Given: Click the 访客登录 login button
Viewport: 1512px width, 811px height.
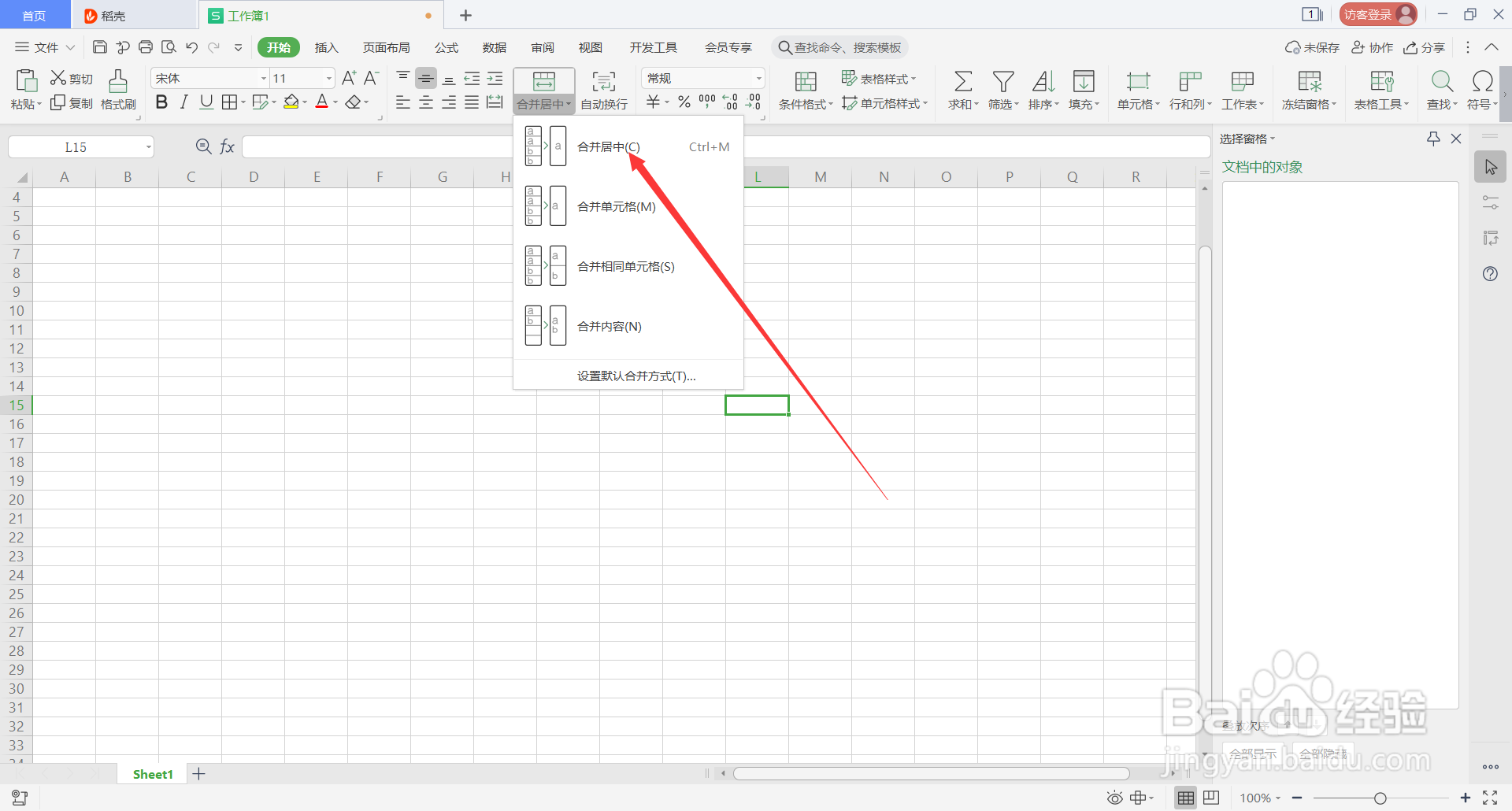Looking at the screenshot, I should pos(1377,13).
